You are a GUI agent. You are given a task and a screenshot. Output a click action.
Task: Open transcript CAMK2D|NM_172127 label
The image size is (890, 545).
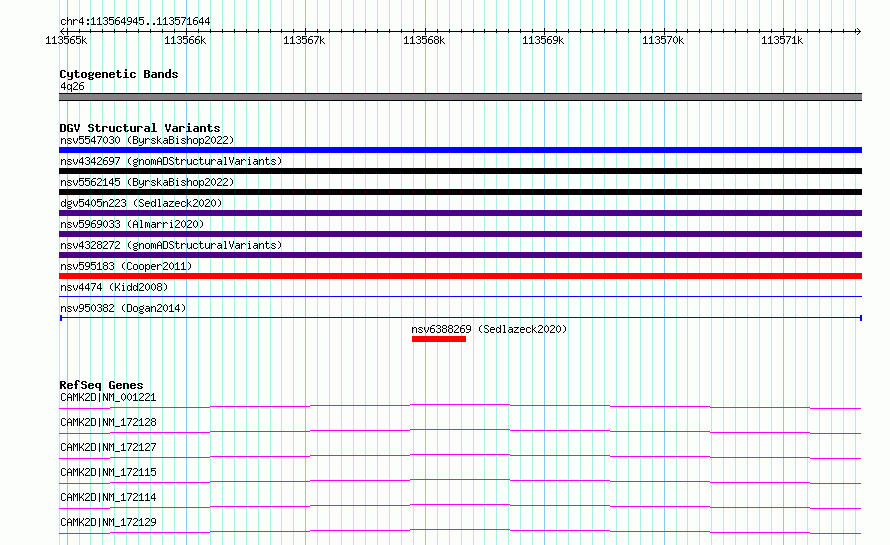pyautogui.click(x=108, y=447)
